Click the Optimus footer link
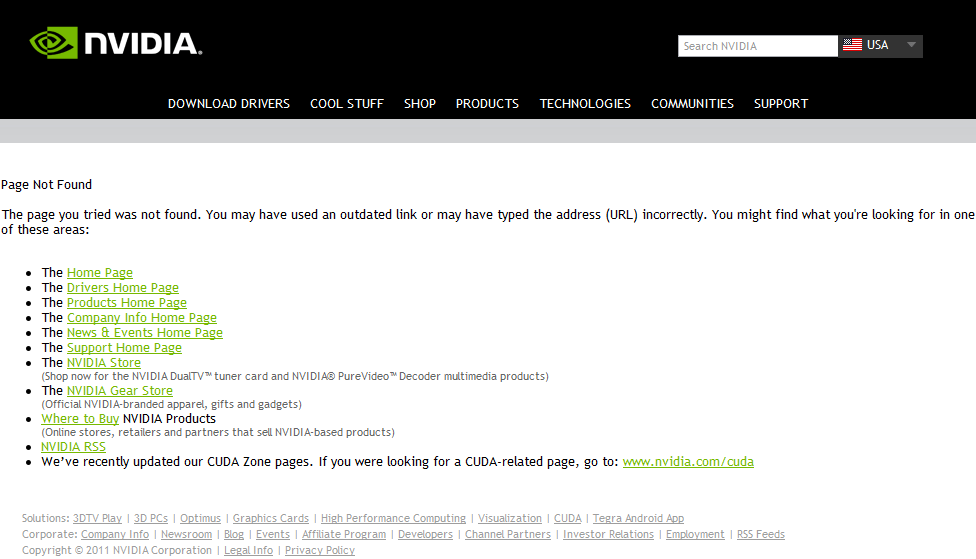This screenshot has width=976, height=559. tap(200, 518)
